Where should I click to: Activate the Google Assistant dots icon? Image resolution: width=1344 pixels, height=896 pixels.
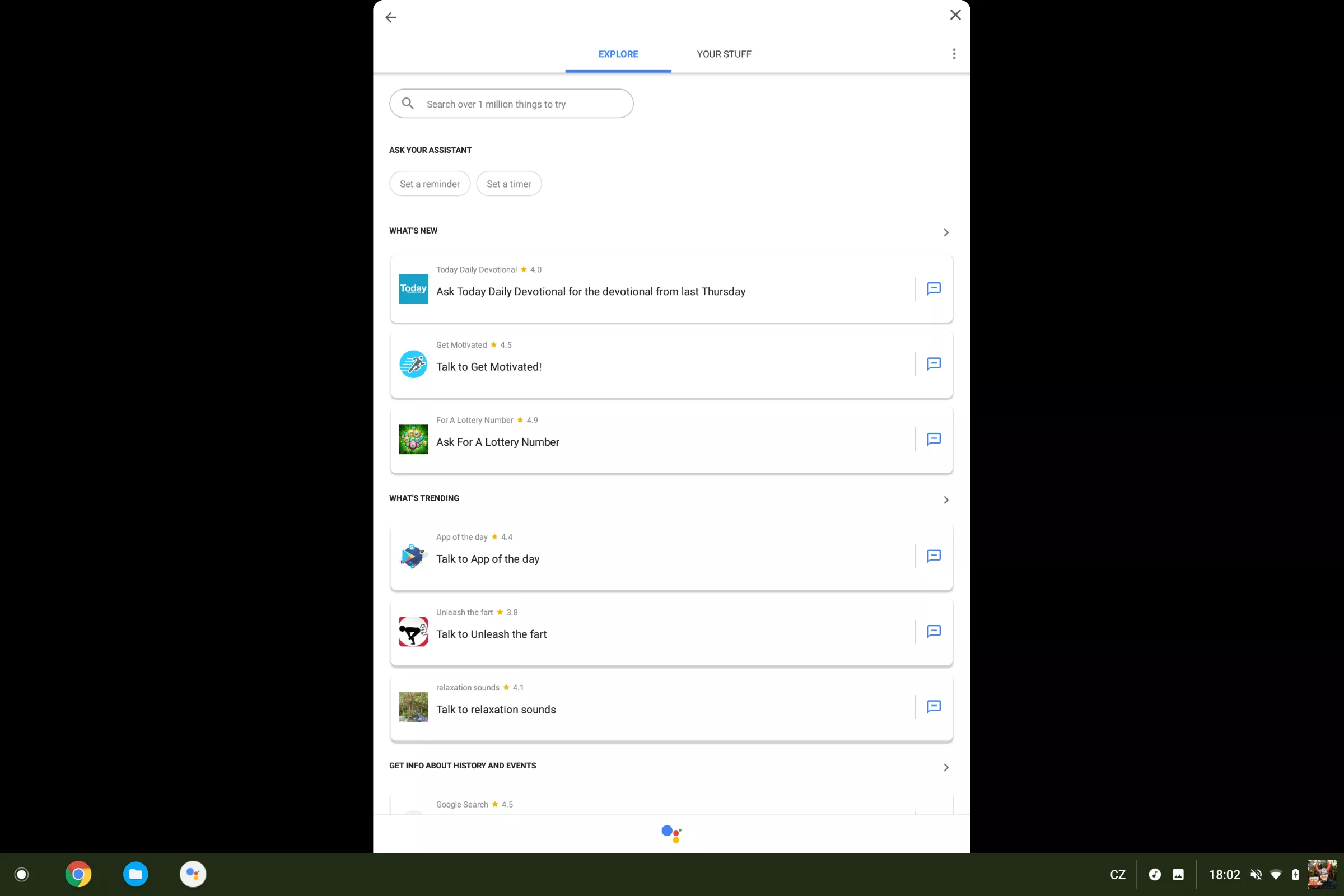click(671, 834)
